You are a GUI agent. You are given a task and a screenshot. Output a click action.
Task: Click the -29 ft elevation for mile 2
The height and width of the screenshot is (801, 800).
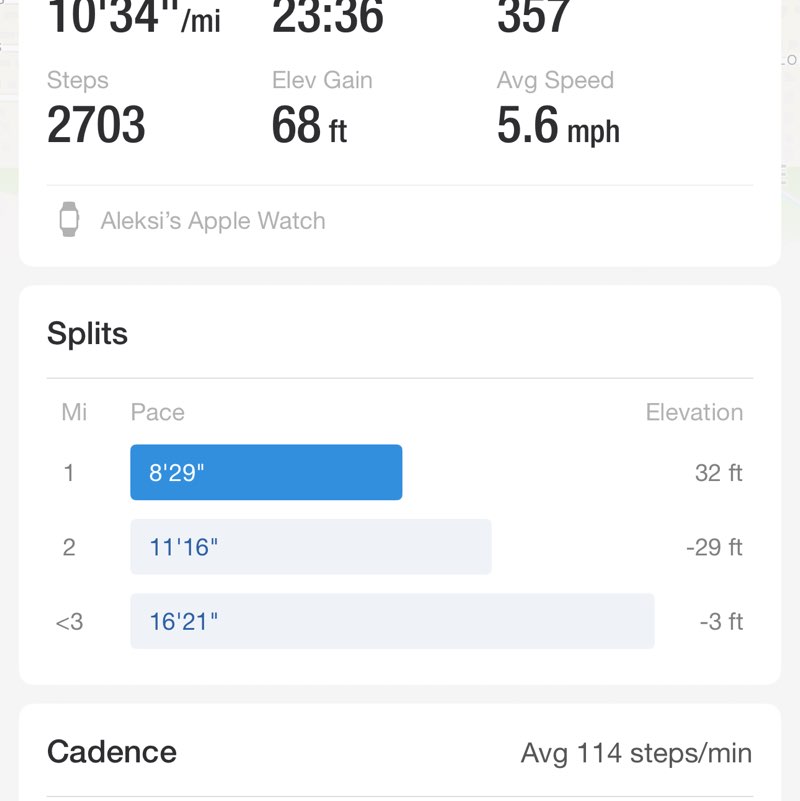(714, 547)
